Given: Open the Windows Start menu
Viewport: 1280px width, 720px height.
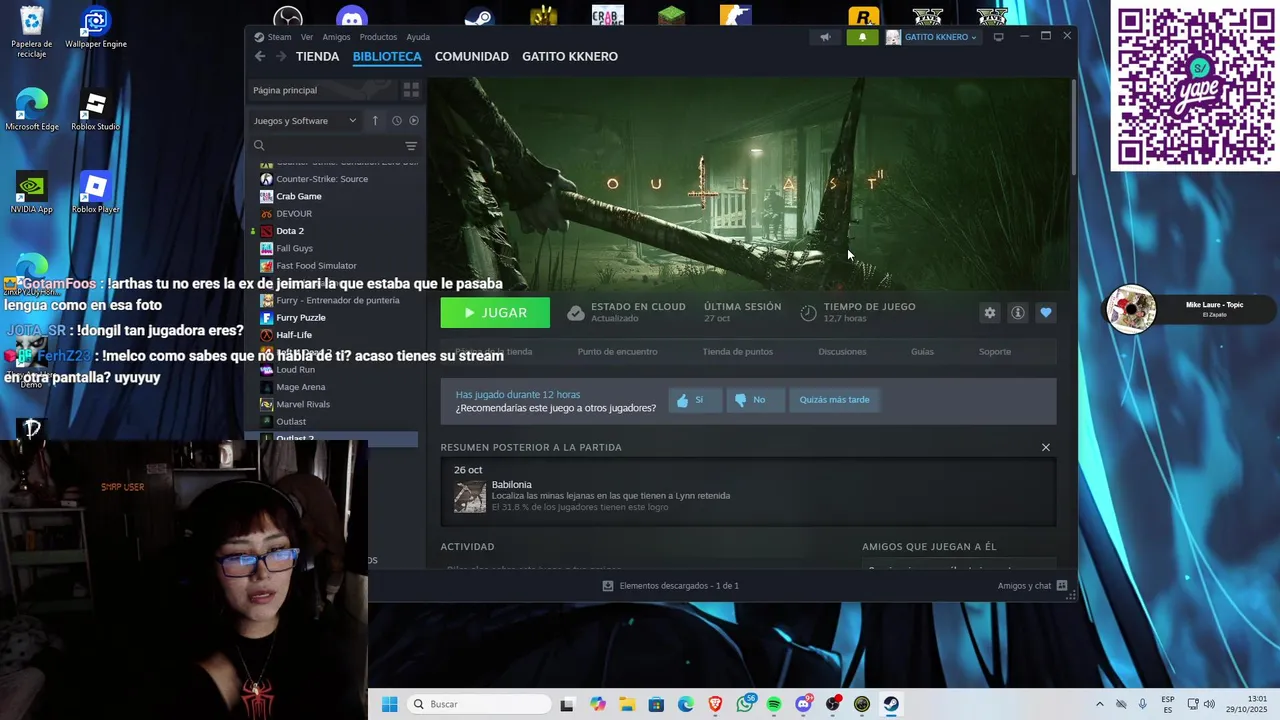Looking at the screenshot, I should [389, 704].
